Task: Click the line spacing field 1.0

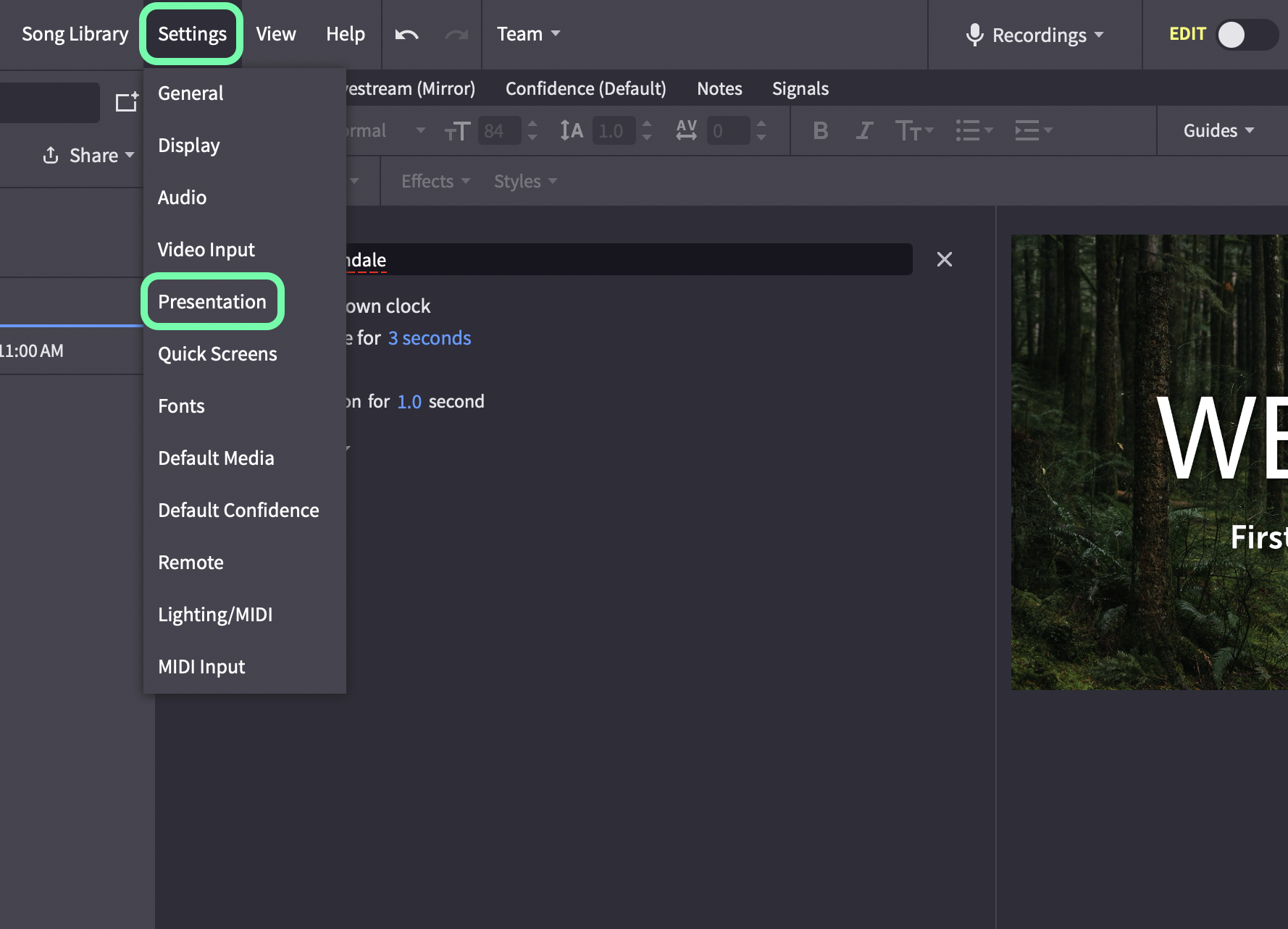Action: [x=614, y=131]
